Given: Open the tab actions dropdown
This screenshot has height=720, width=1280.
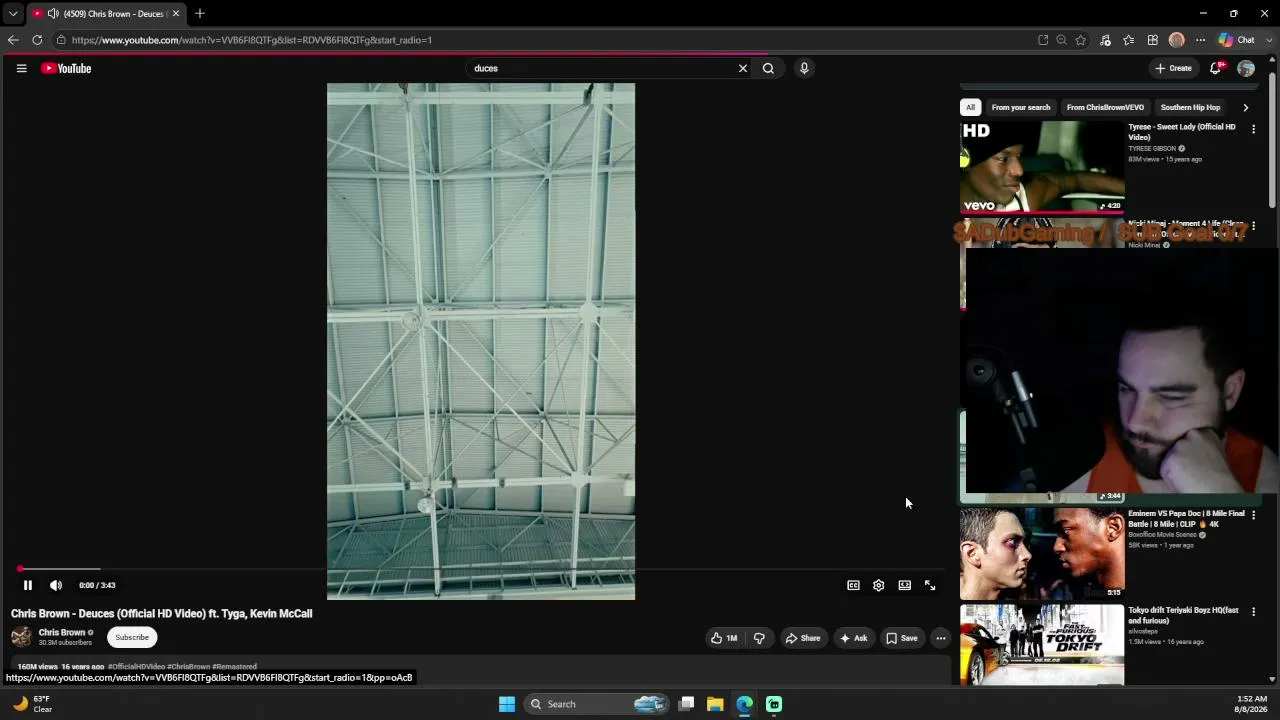Looking at the screenshot, I should (x=13, y=14).
